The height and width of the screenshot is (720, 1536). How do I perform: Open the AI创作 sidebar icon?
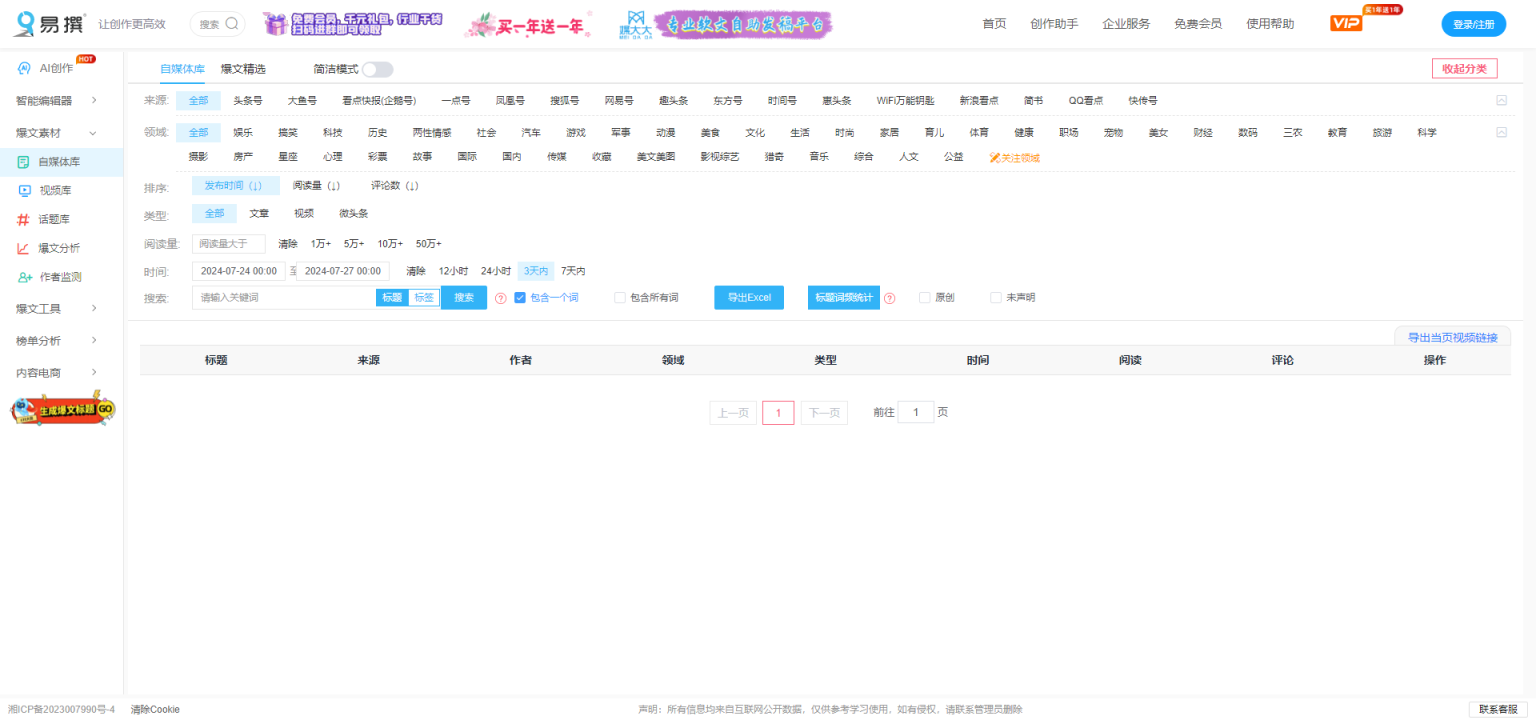[x=24, y=67]
